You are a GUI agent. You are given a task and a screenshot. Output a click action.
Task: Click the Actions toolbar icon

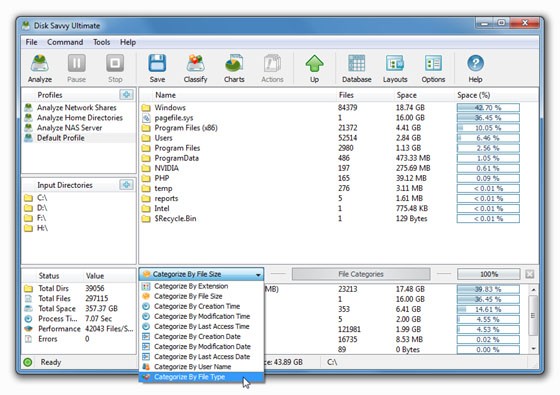pos(272,63)
